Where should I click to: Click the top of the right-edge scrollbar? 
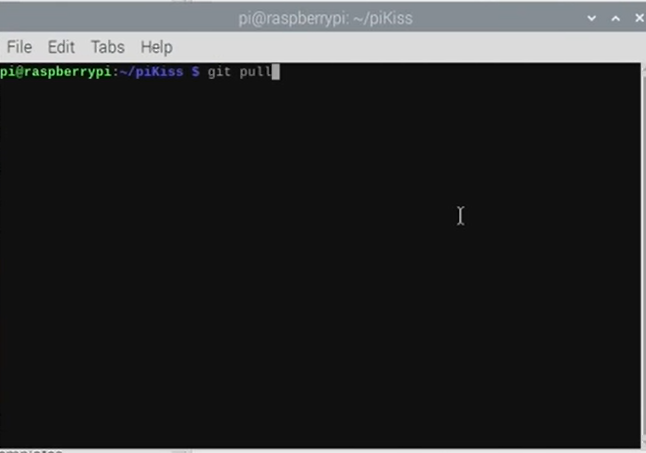[644, 70]
